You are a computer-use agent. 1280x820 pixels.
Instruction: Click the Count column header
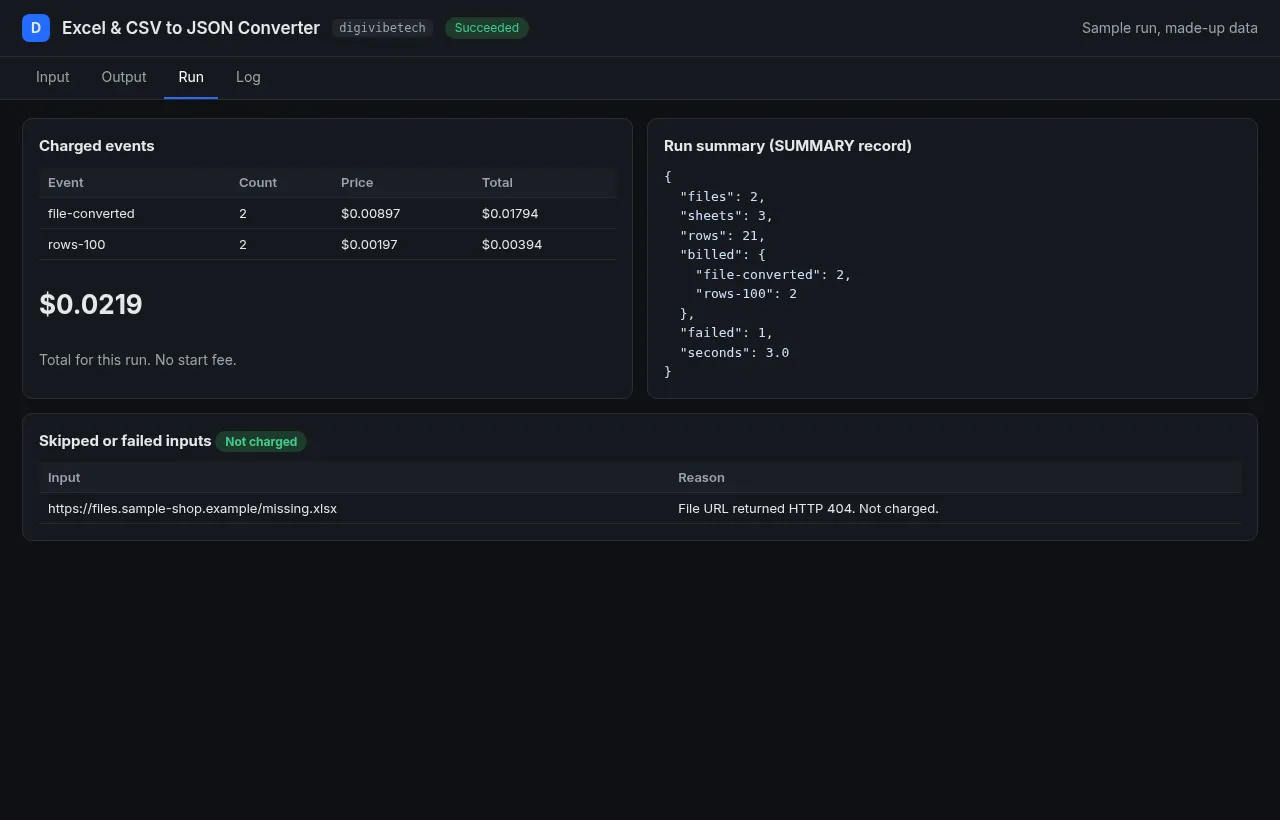pyautogui.click(x=258, y=183)
